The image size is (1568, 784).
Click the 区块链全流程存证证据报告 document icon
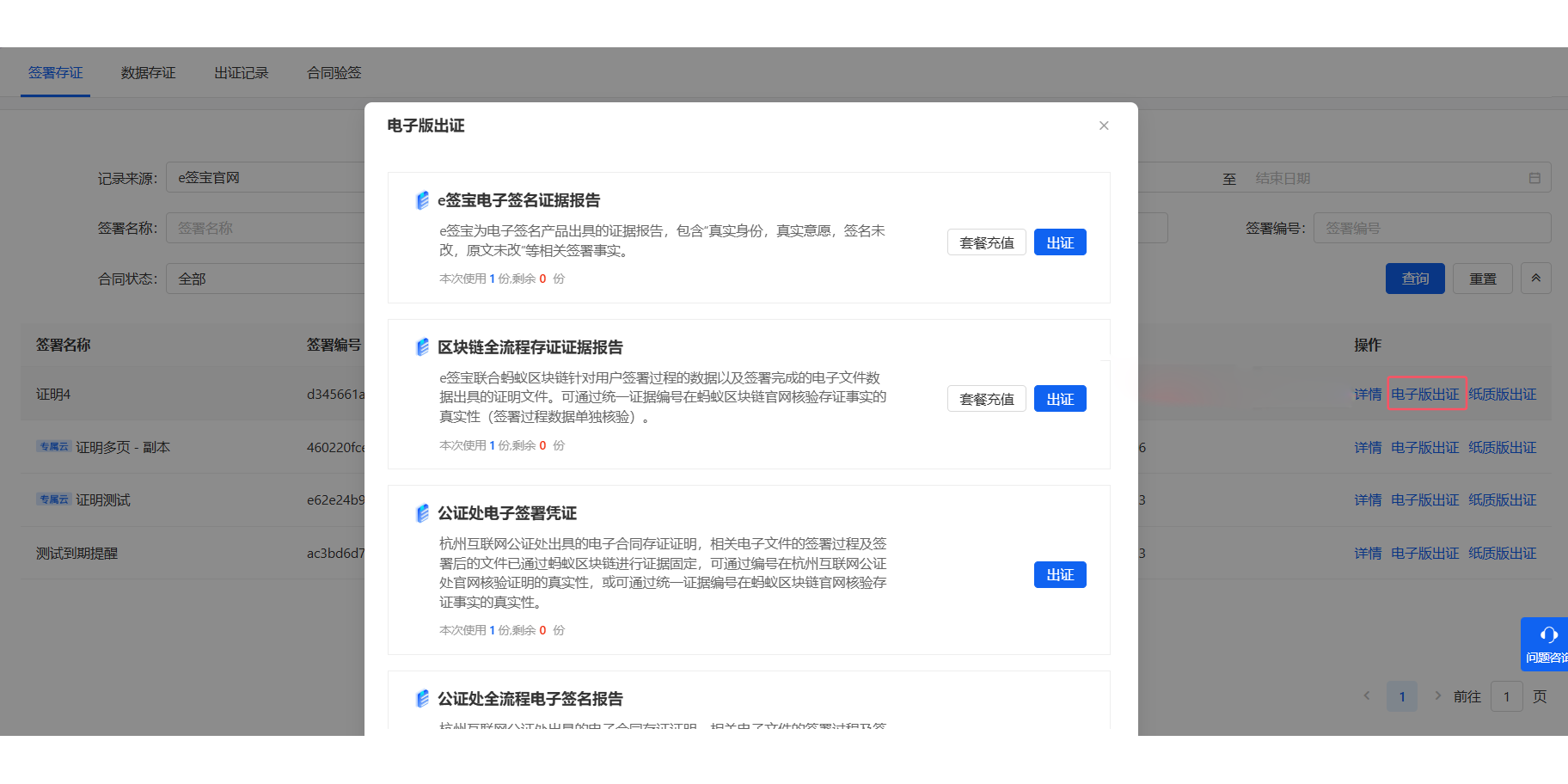[420, 346]
